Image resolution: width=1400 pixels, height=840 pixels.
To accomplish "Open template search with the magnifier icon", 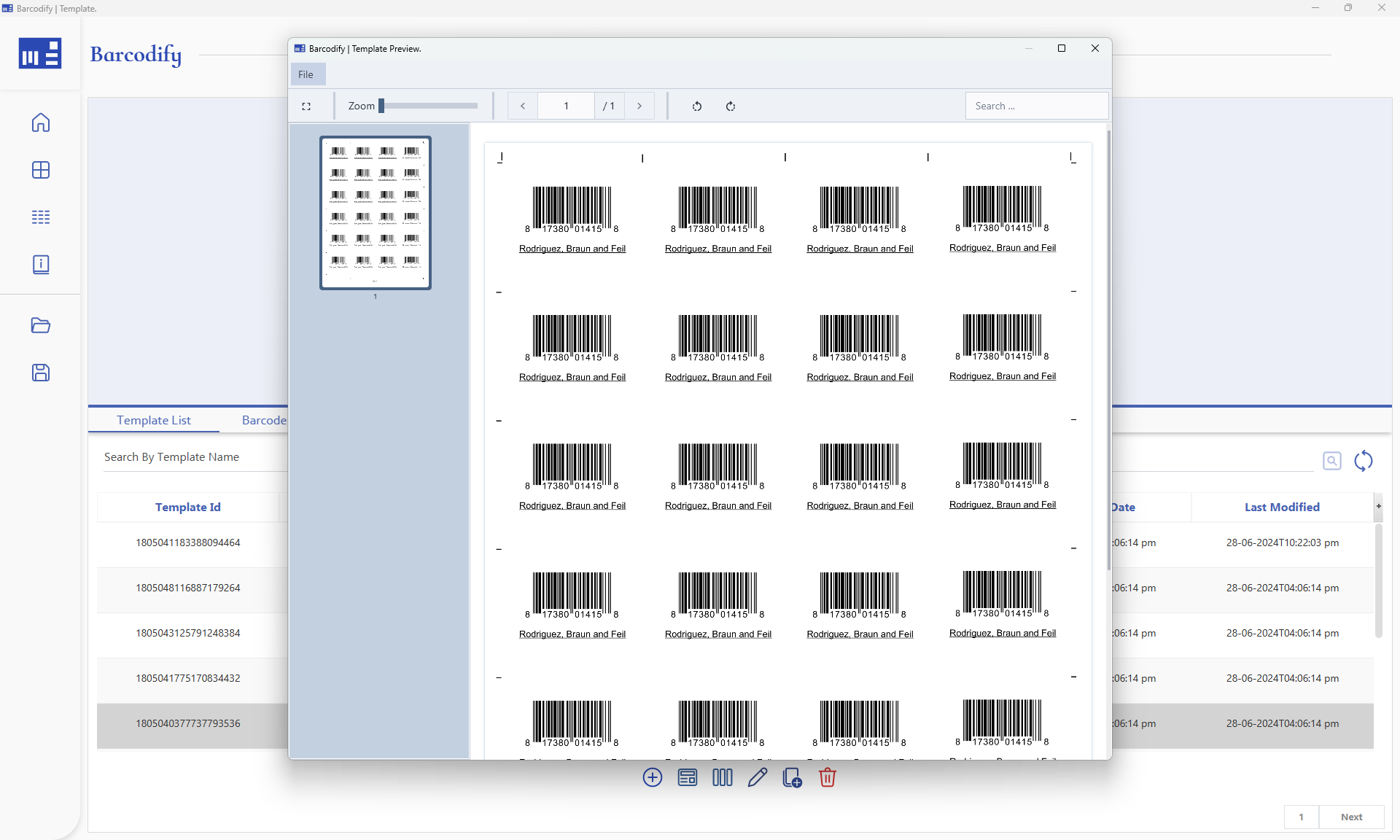I will point(1332,461).
